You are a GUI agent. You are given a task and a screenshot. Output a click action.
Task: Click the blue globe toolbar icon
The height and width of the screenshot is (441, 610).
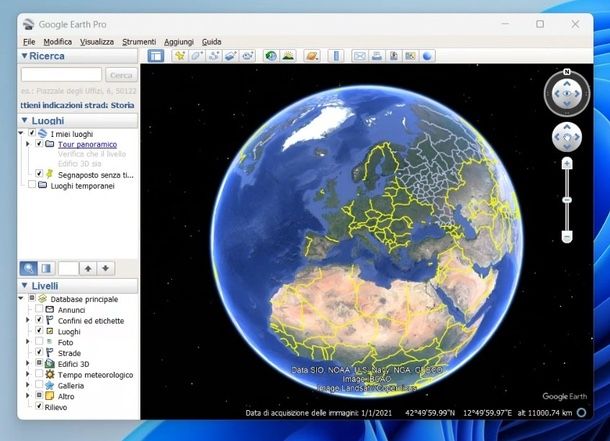(427, 56)
